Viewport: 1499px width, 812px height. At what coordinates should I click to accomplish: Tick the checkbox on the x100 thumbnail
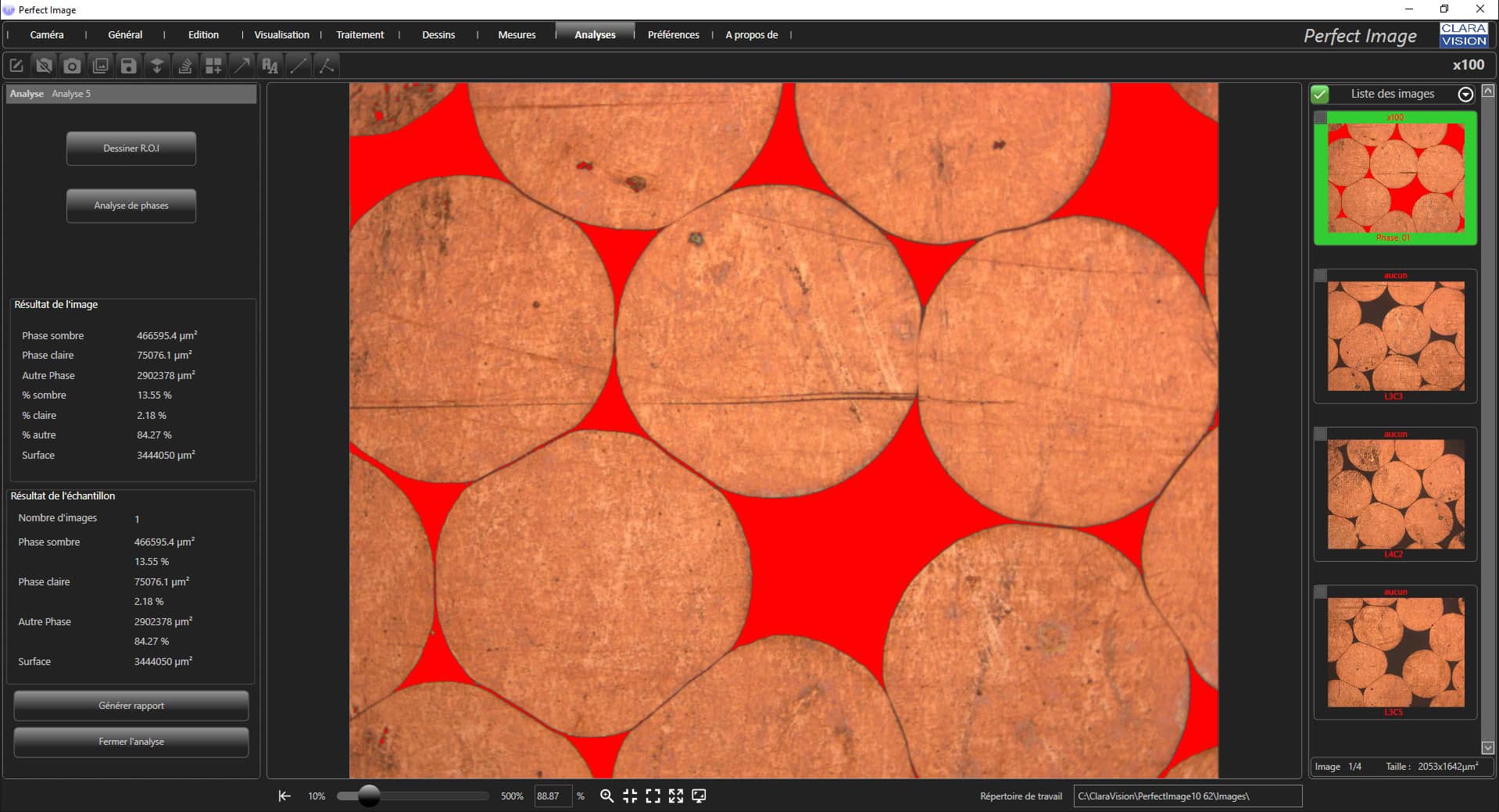(x=1321, y=118)
